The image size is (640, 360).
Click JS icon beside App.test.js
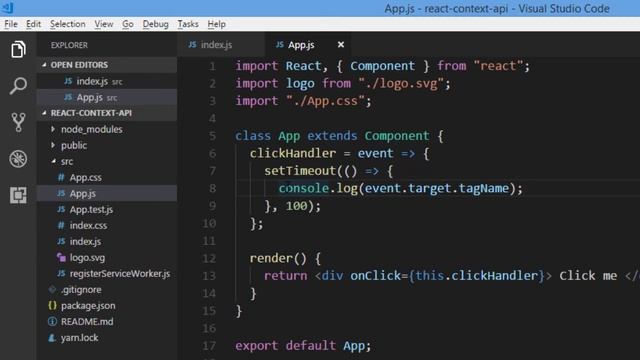pyautogui.click(x=61, y=209)
